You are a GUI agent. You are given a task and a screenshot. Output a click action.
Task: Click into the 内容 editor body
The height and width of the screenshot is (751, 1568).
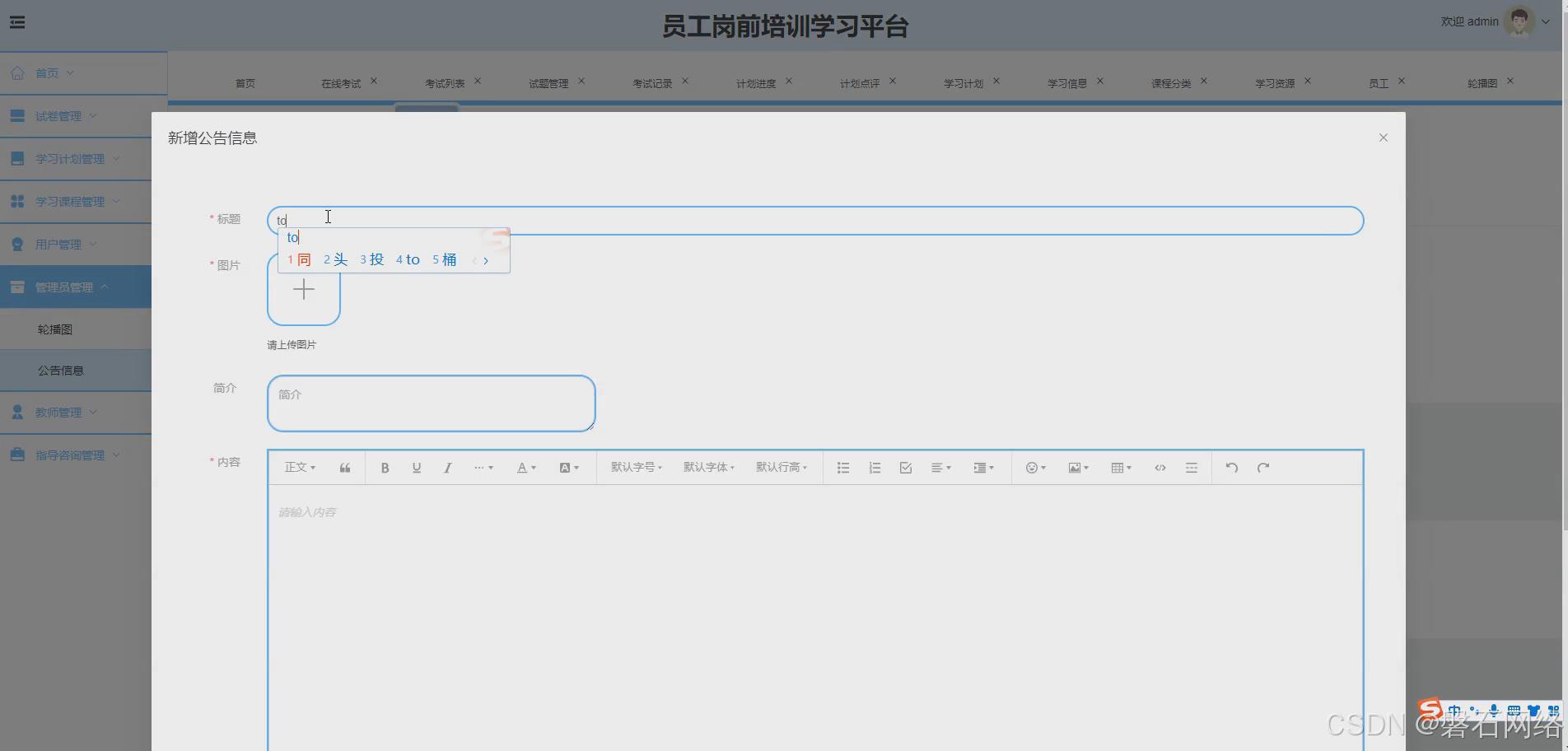pos(815,618)
